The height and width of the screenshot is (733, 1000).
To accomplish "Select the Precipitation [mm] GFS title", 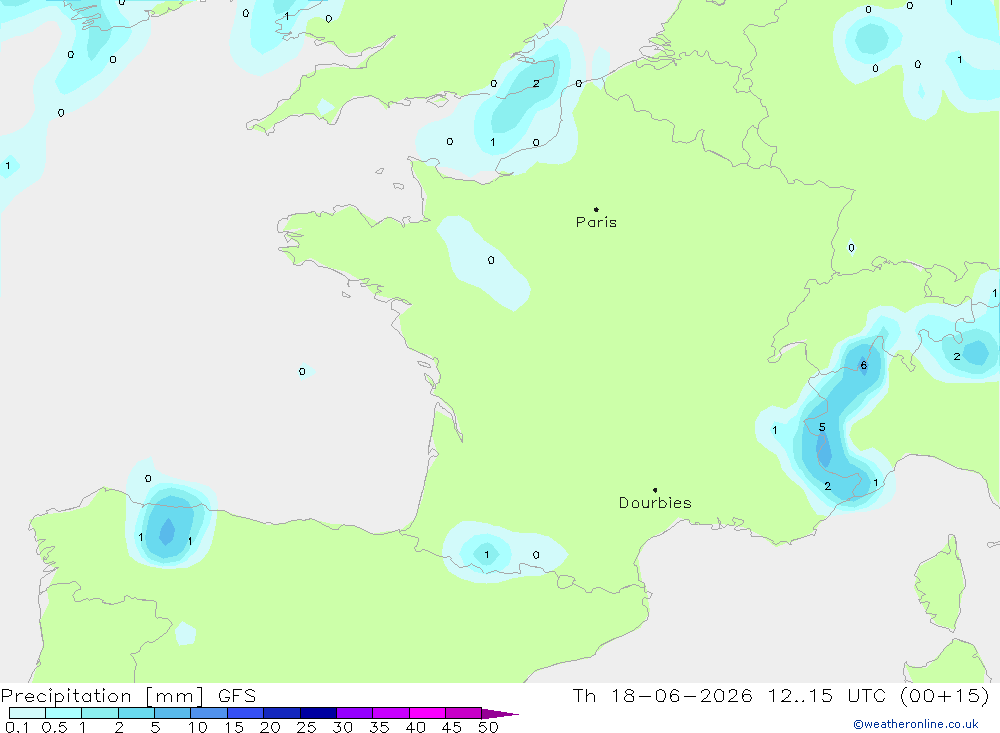I will (x=128, y=696).
